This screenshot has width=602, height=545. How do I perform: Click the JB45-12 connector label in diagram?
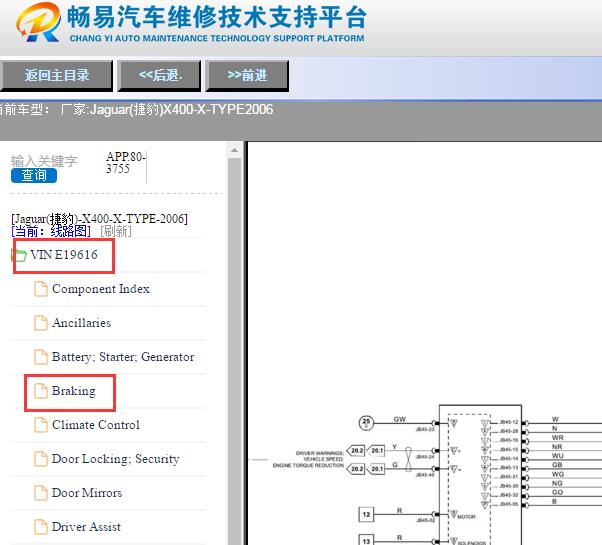tap(509, 422)
